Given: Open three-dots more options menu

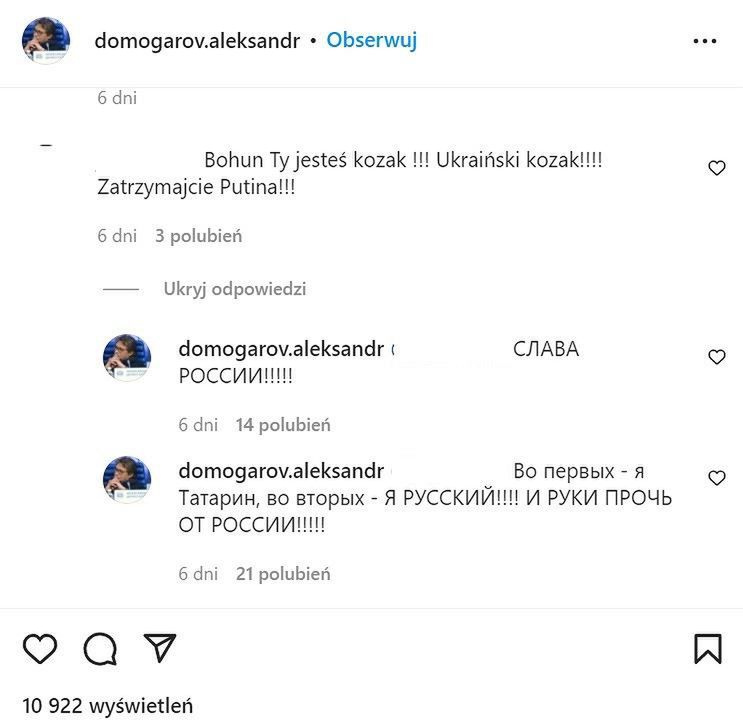Looking at the screenshot, I should (705, 41).
